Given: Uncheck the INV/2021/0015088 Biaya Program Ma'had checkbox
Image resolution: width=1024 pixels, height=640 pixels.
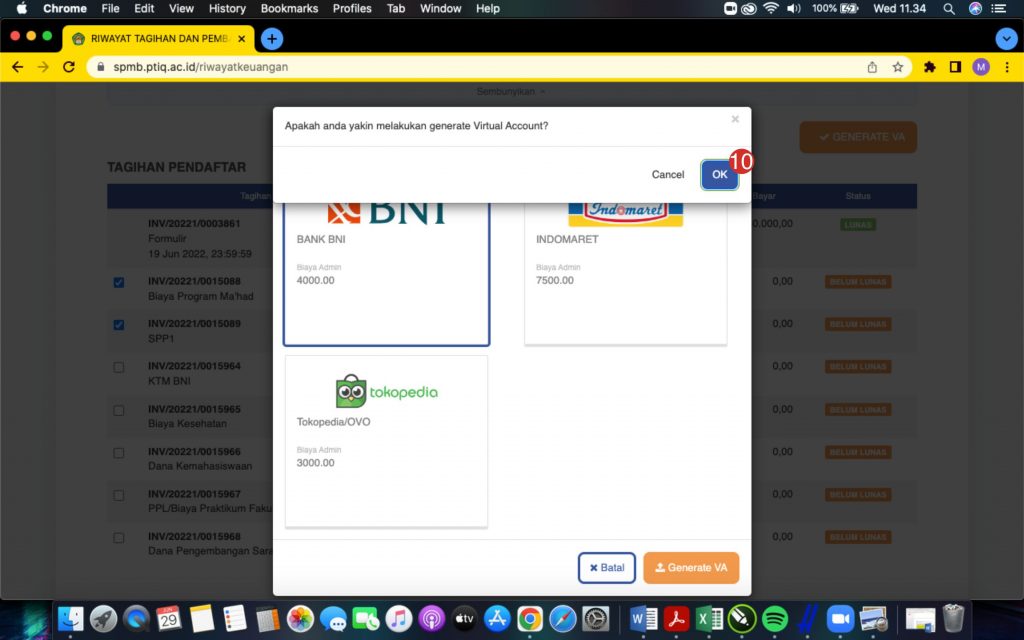Looking at the screenshot, I should click(x=119, y=282).
